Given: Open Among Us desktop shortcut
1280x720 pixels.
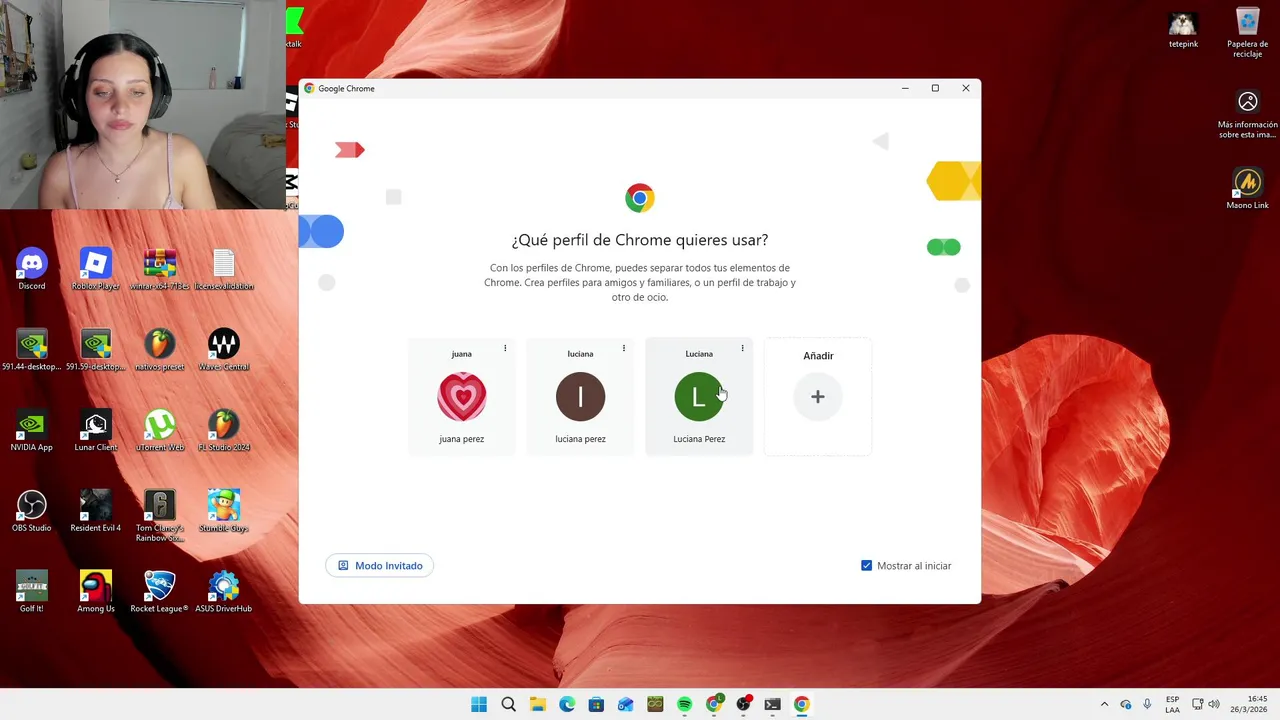Looking at the screenshot, I should [x=96, y=592].
